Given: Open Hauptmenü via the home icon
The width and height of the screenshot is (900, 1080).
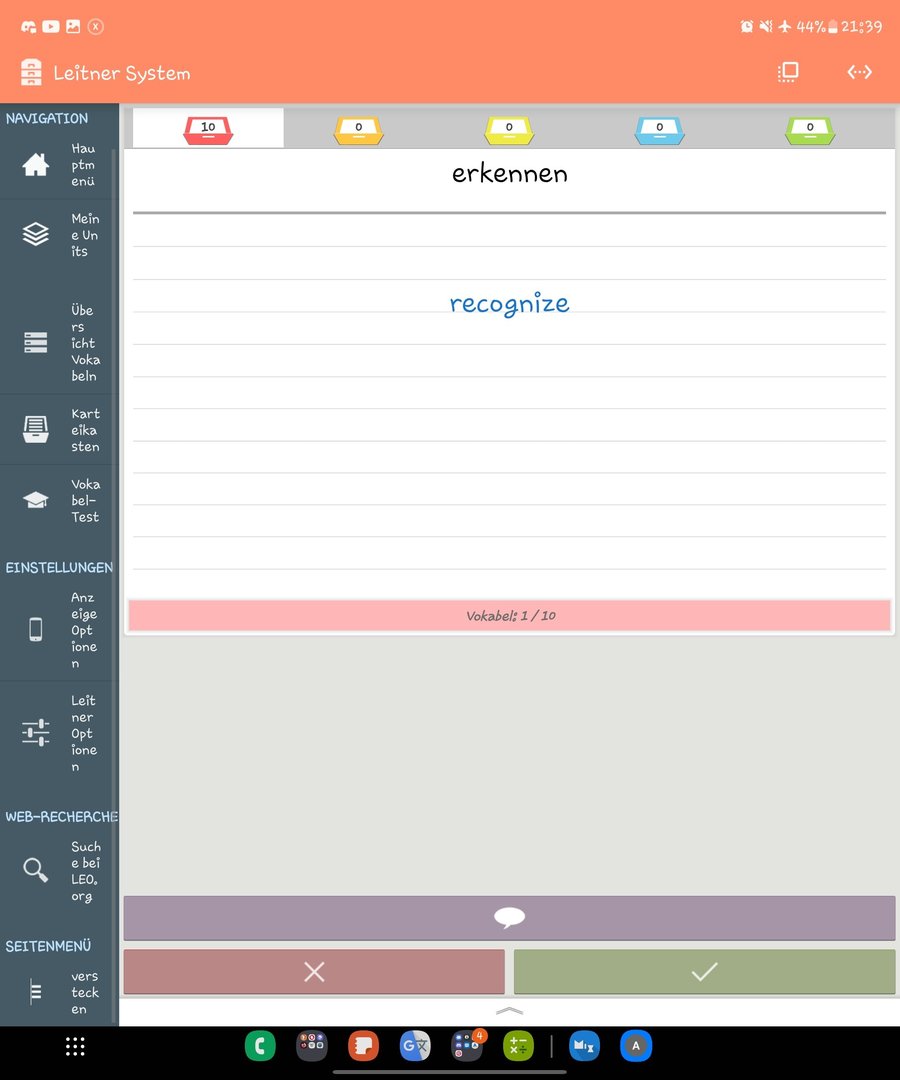Looking at the screenshot, I should [36, 165].
